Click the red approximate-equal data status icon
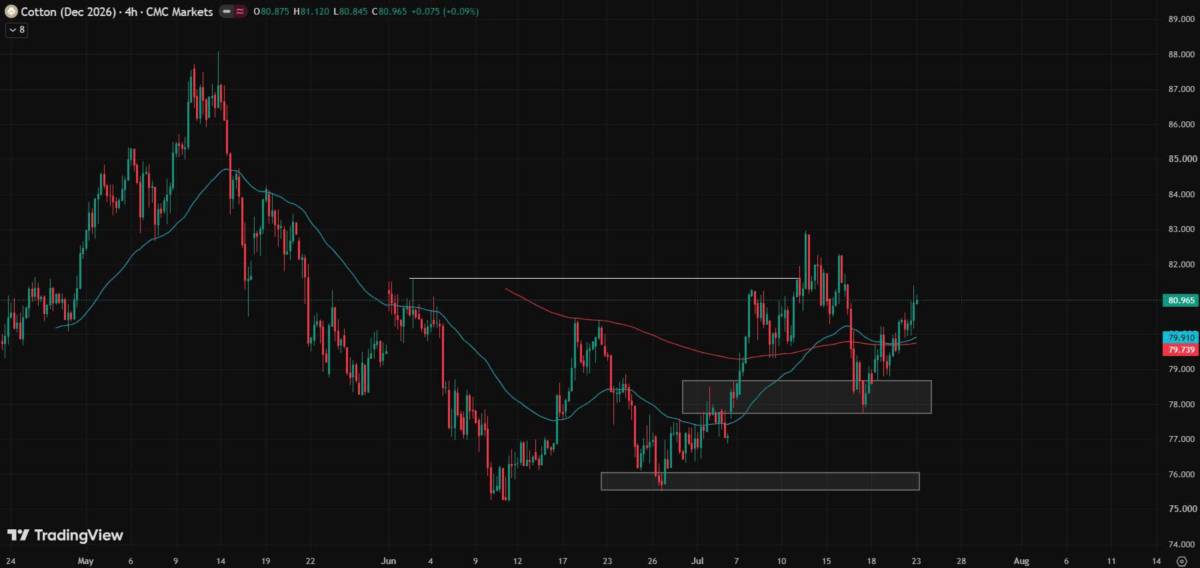Screen dimensions: 1200x568 click(240, 11)
